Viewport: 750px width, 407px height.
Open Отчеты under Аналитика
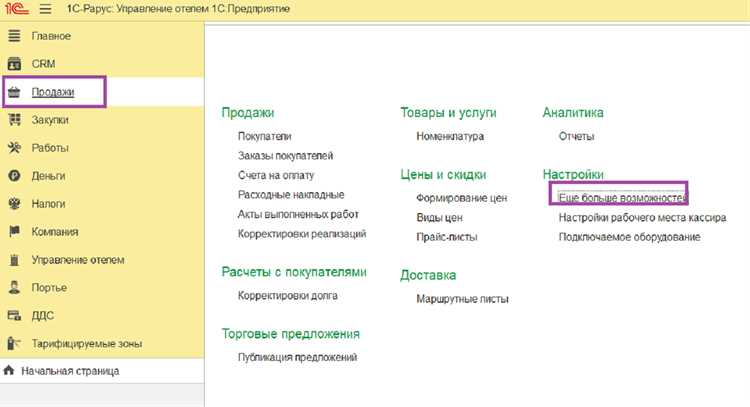point(576,136)
